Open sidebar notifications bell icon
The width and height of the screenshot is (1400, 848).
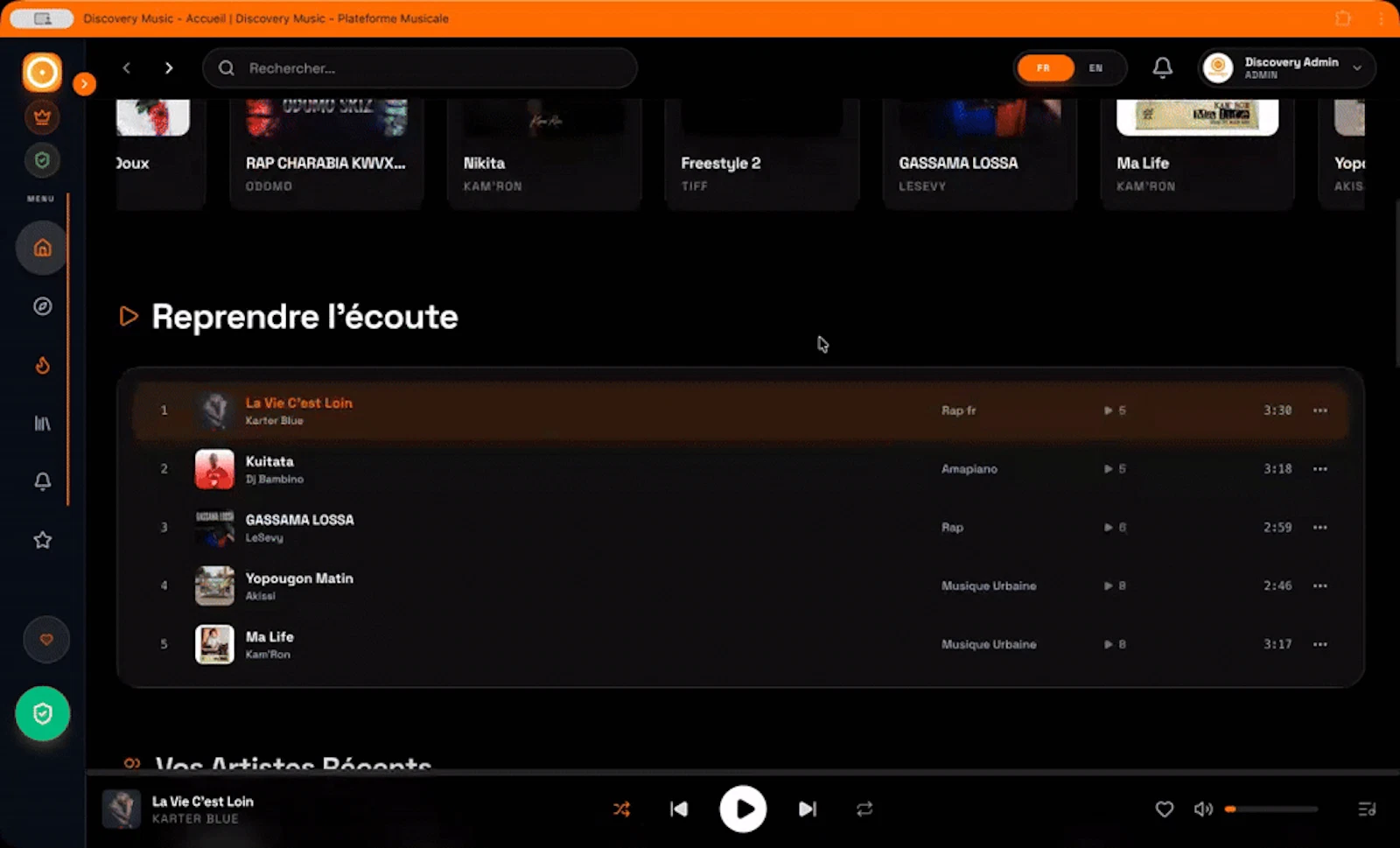click(x=42, y=481)
